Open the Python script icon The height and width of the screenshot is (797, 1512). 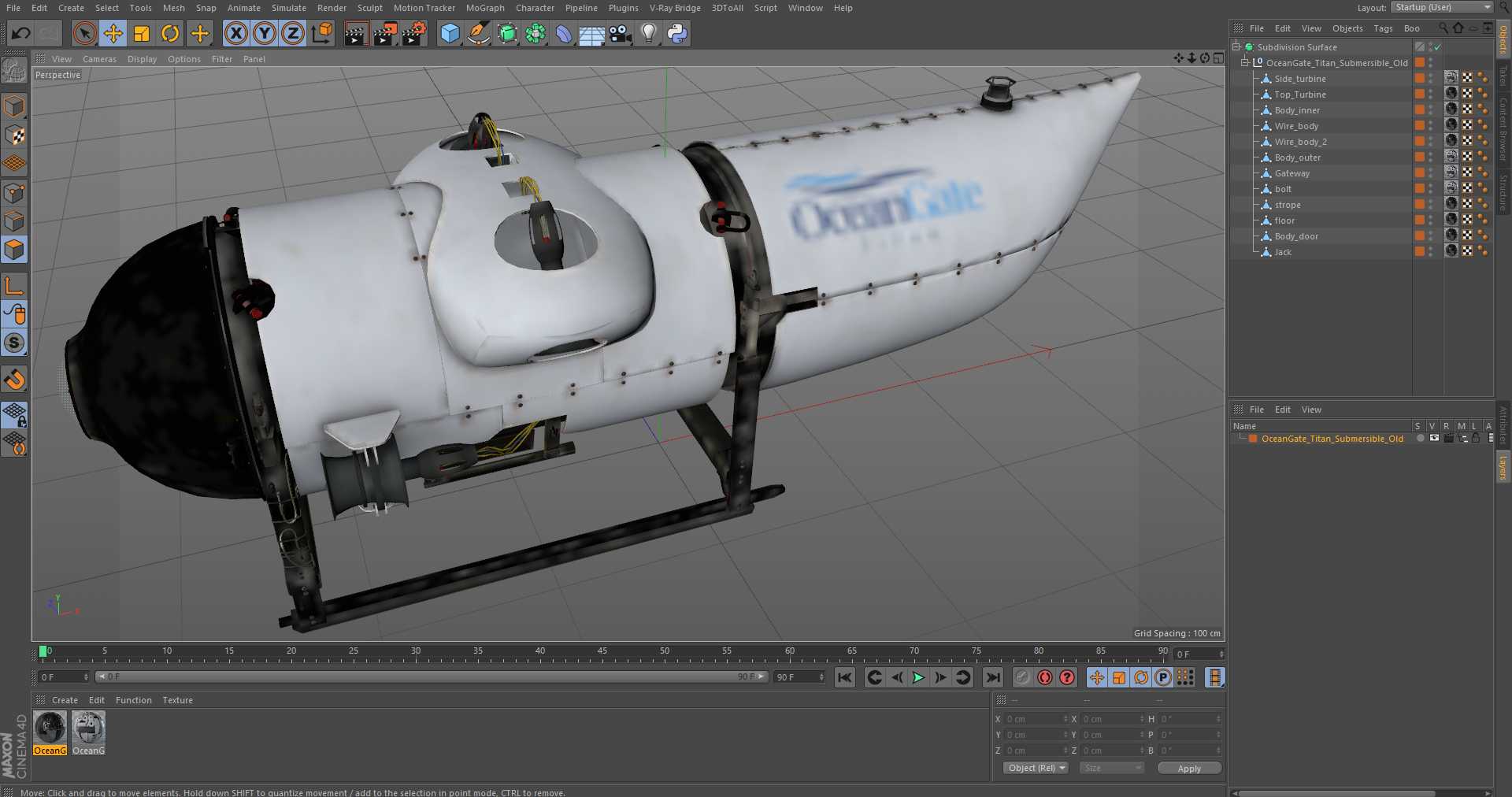[x=677, y=33]
